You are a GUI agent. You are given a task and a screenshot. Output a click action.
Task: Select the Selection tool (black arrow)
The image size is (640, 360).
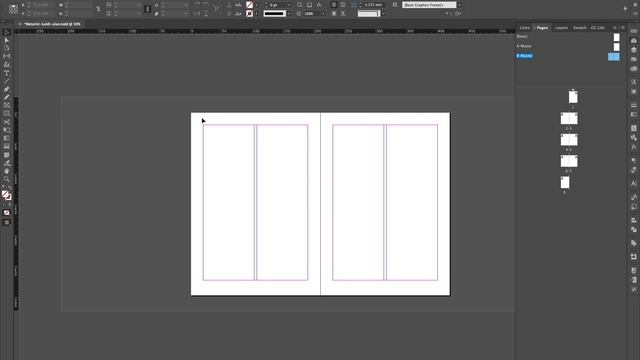[7, 32]
